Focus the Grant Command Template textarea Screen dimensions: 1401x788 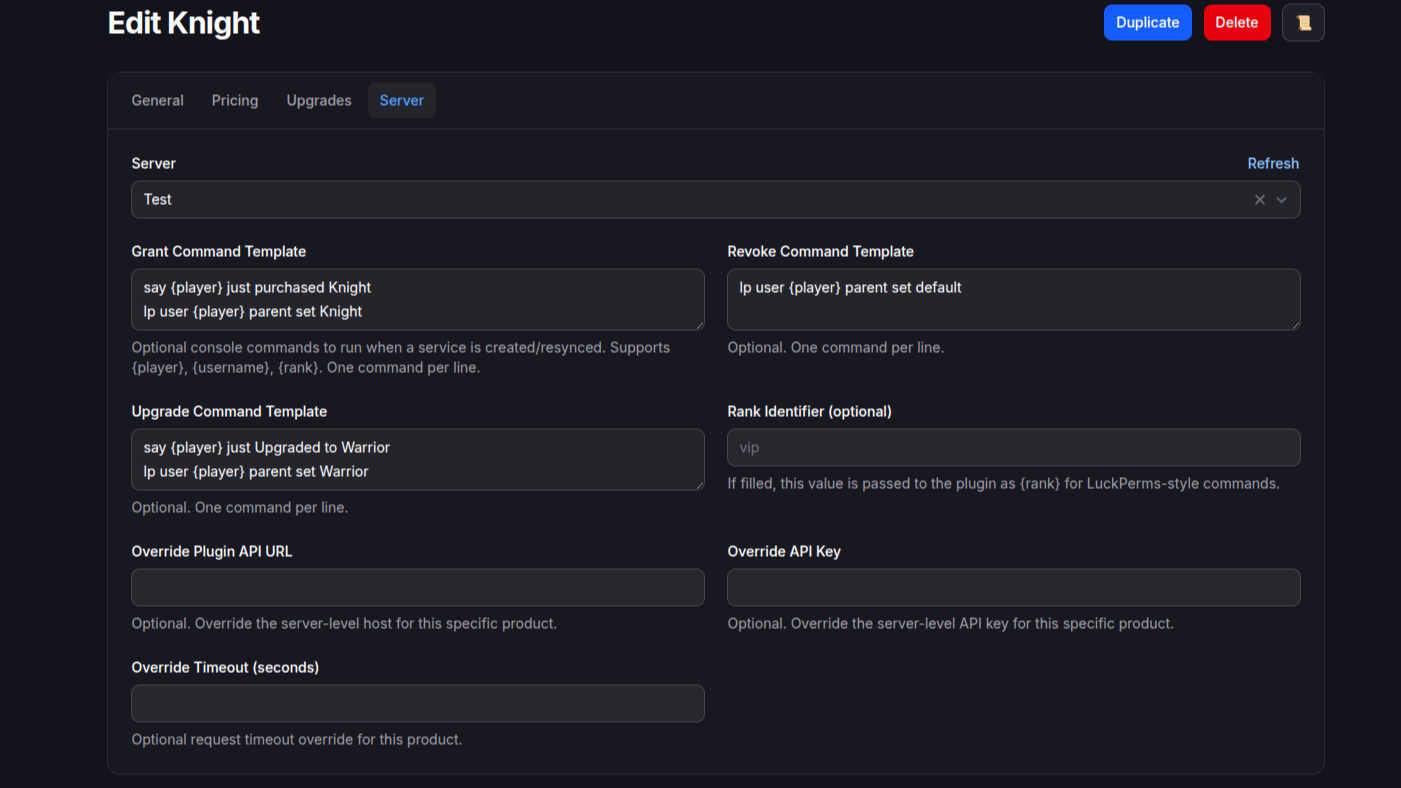[x=417, y=299]
